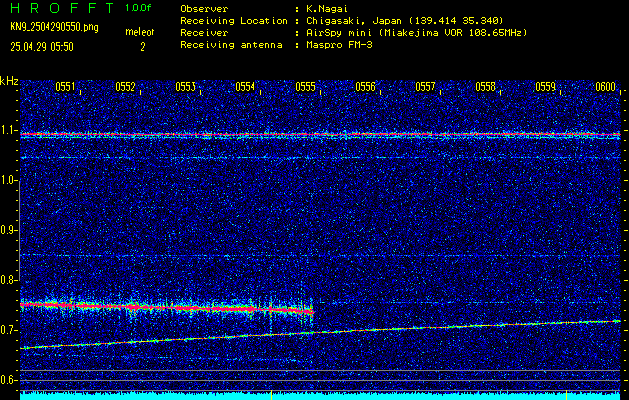Image resolution: width=629 pixels, height=400 pixels.
Task: Click the 1.0 kHz axis label
Action: pyautogui.click(x=7, y=180)
